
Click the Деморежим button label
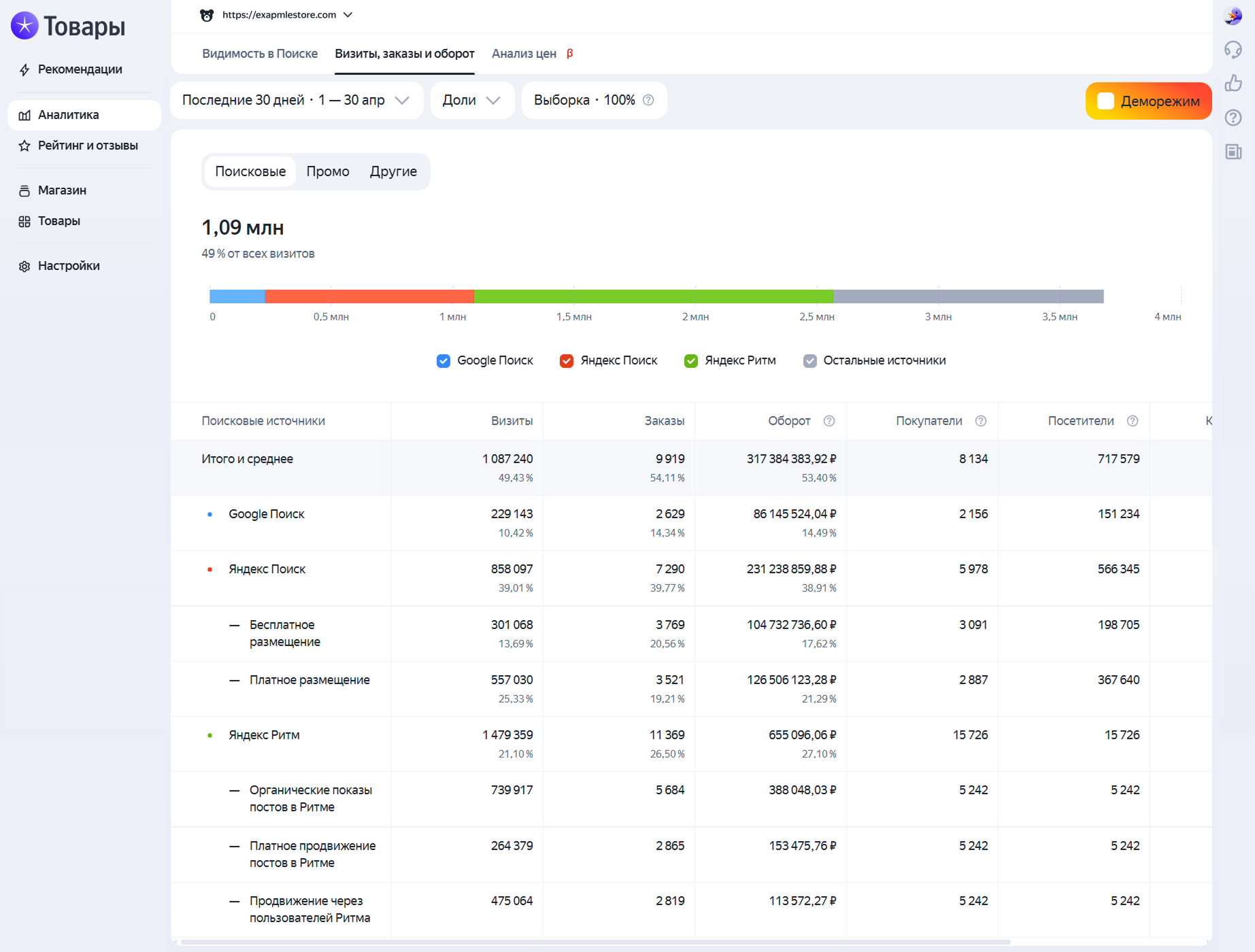click(1160, 101)
